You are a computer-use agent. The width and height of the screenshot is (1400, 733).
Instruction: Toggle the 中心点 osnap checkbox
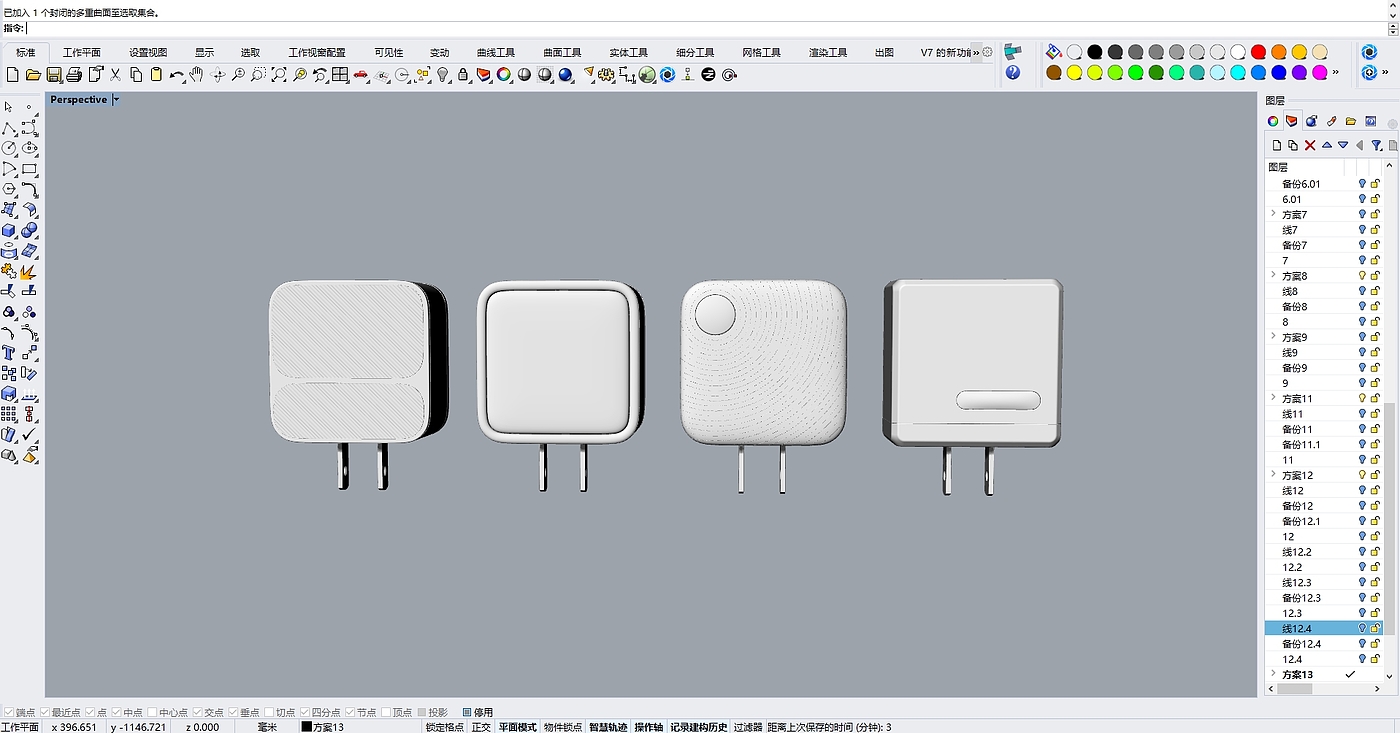(x=151, y=712)
